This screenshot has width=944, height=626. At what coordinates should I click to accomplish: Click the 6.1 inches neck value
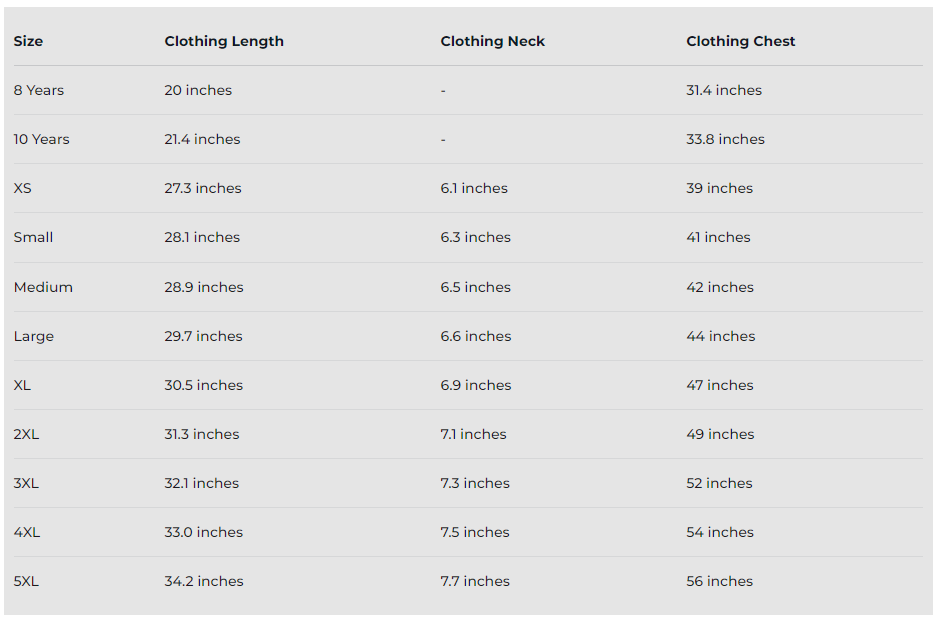click(x=474, y=188)
